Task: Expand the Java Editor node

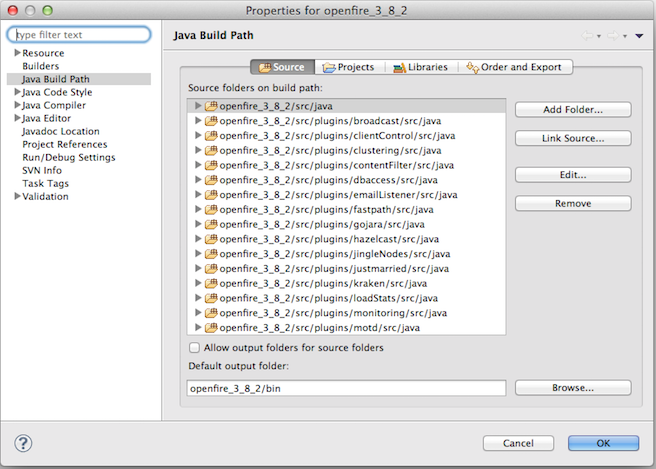Action: click(x=17, y=118)
